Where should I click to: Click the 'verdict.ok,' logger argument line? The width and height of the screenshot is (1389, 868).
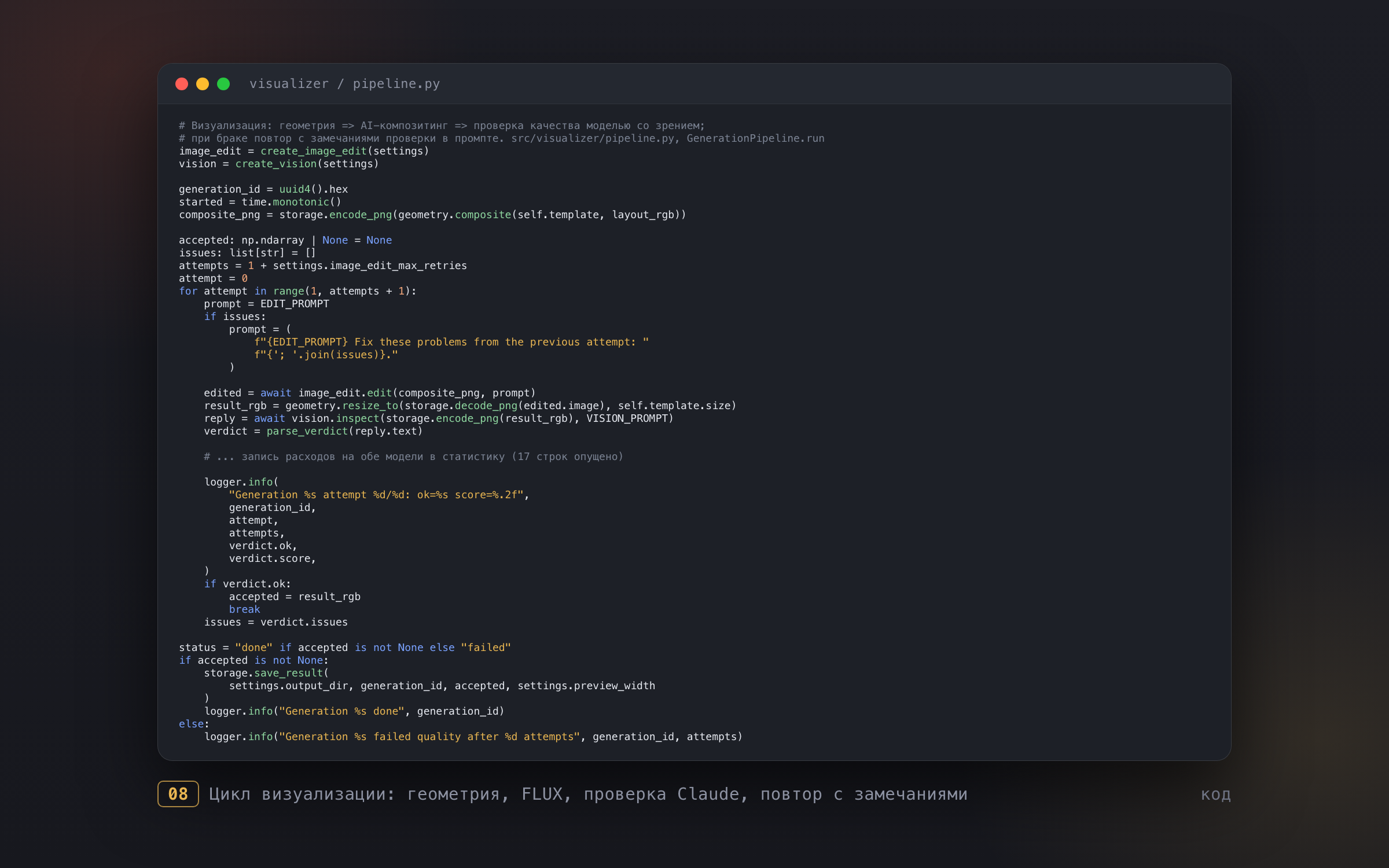click(x=263, y=546)
